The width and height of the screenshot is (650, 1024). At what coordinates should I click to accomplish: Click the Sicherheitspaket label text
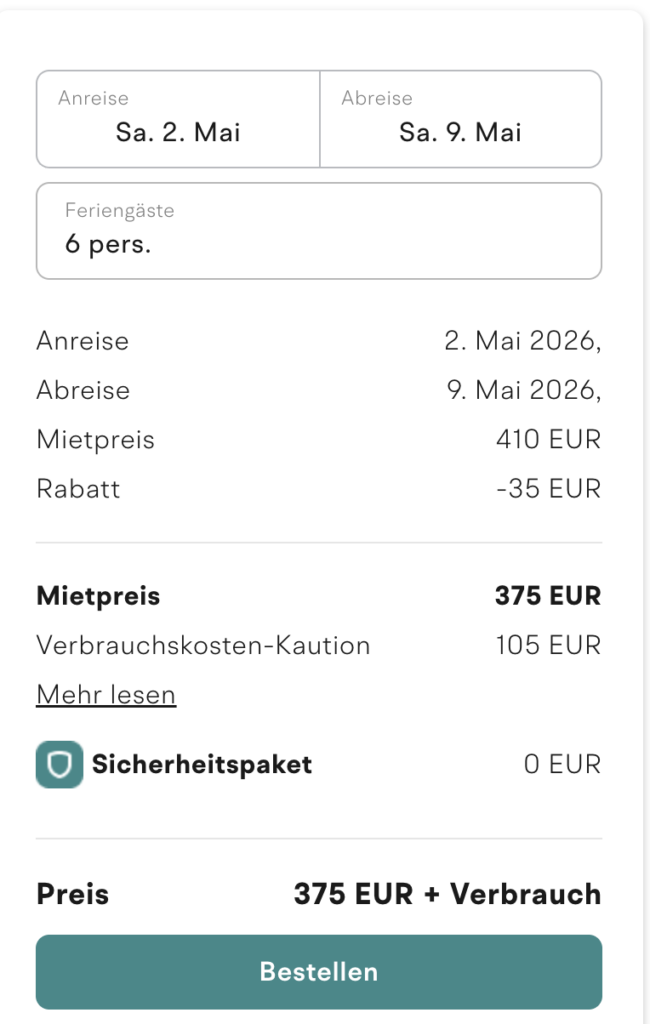(x=200, y=763)
